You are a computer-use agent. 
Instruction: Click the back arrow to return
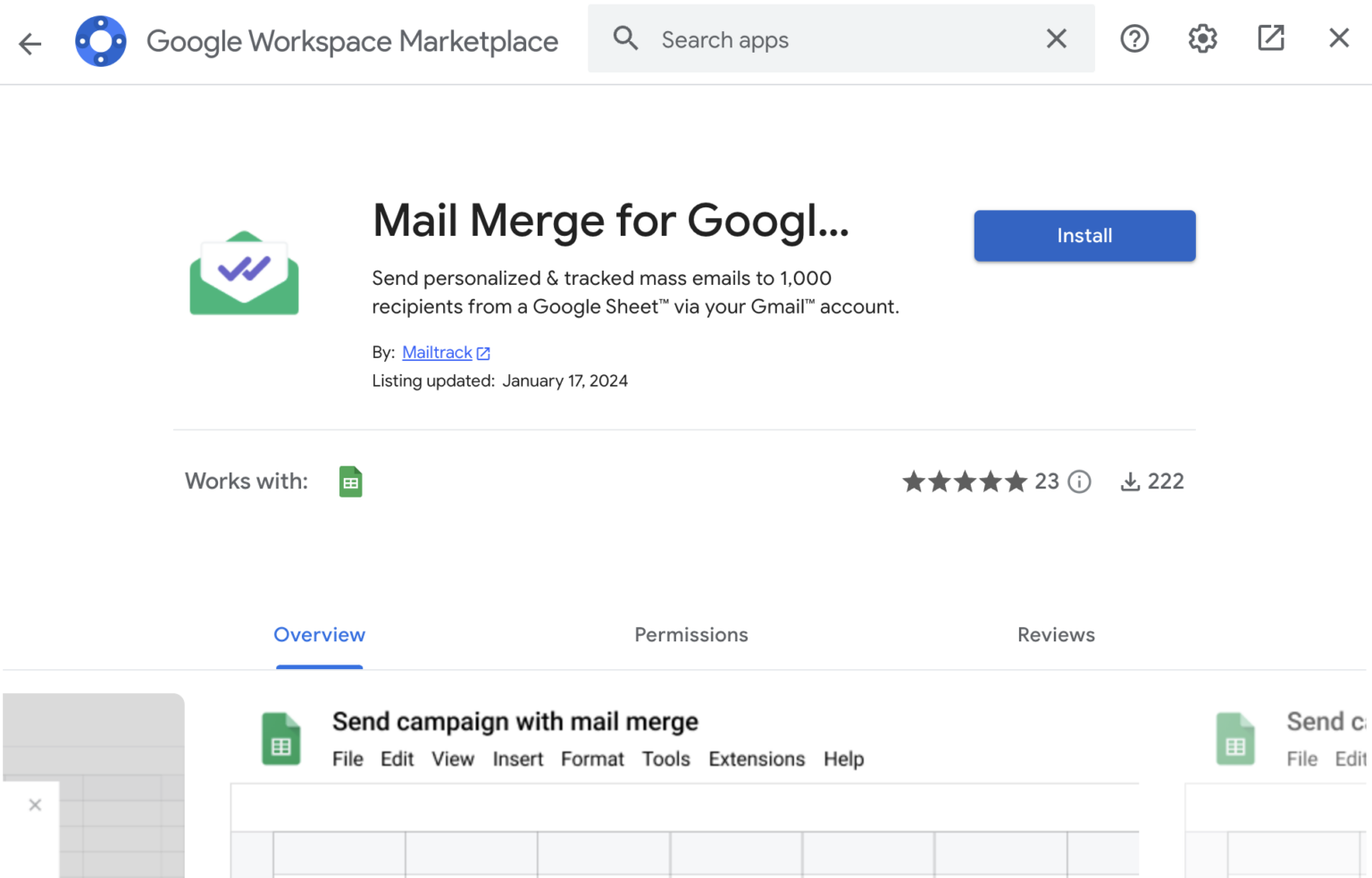coord(29,43)
